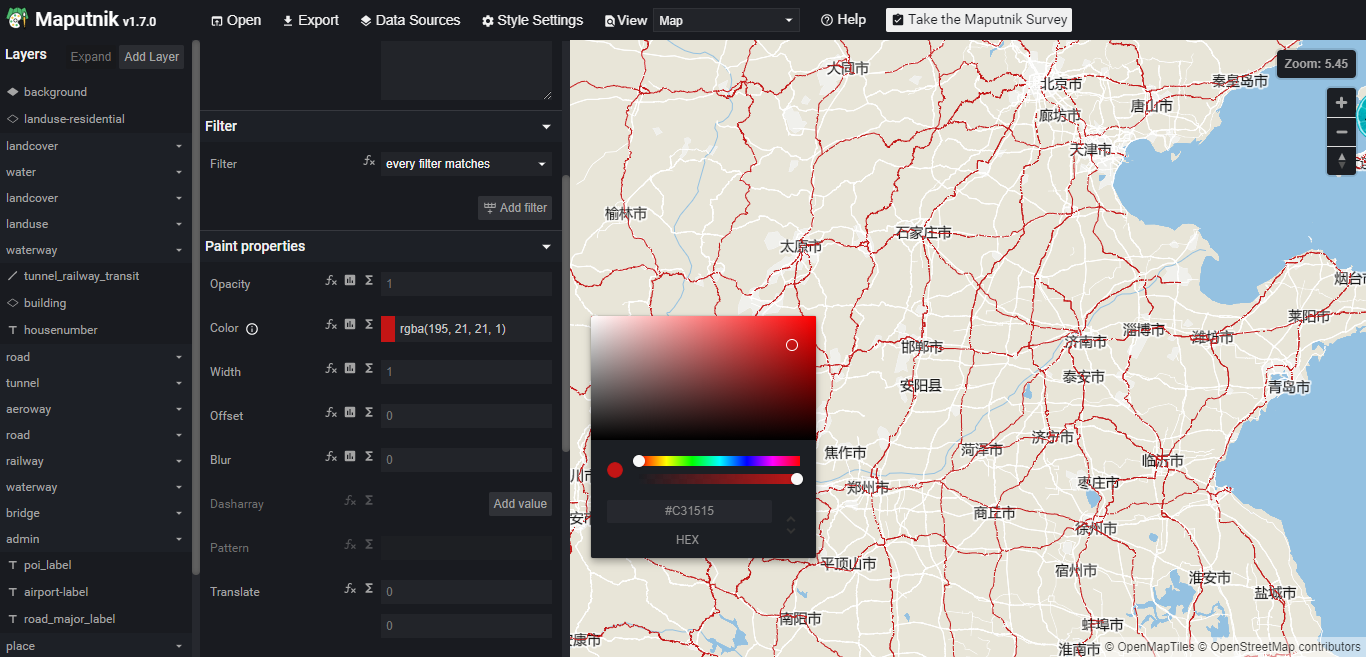Open the View mode dropdown showing Map

[725, 19]
